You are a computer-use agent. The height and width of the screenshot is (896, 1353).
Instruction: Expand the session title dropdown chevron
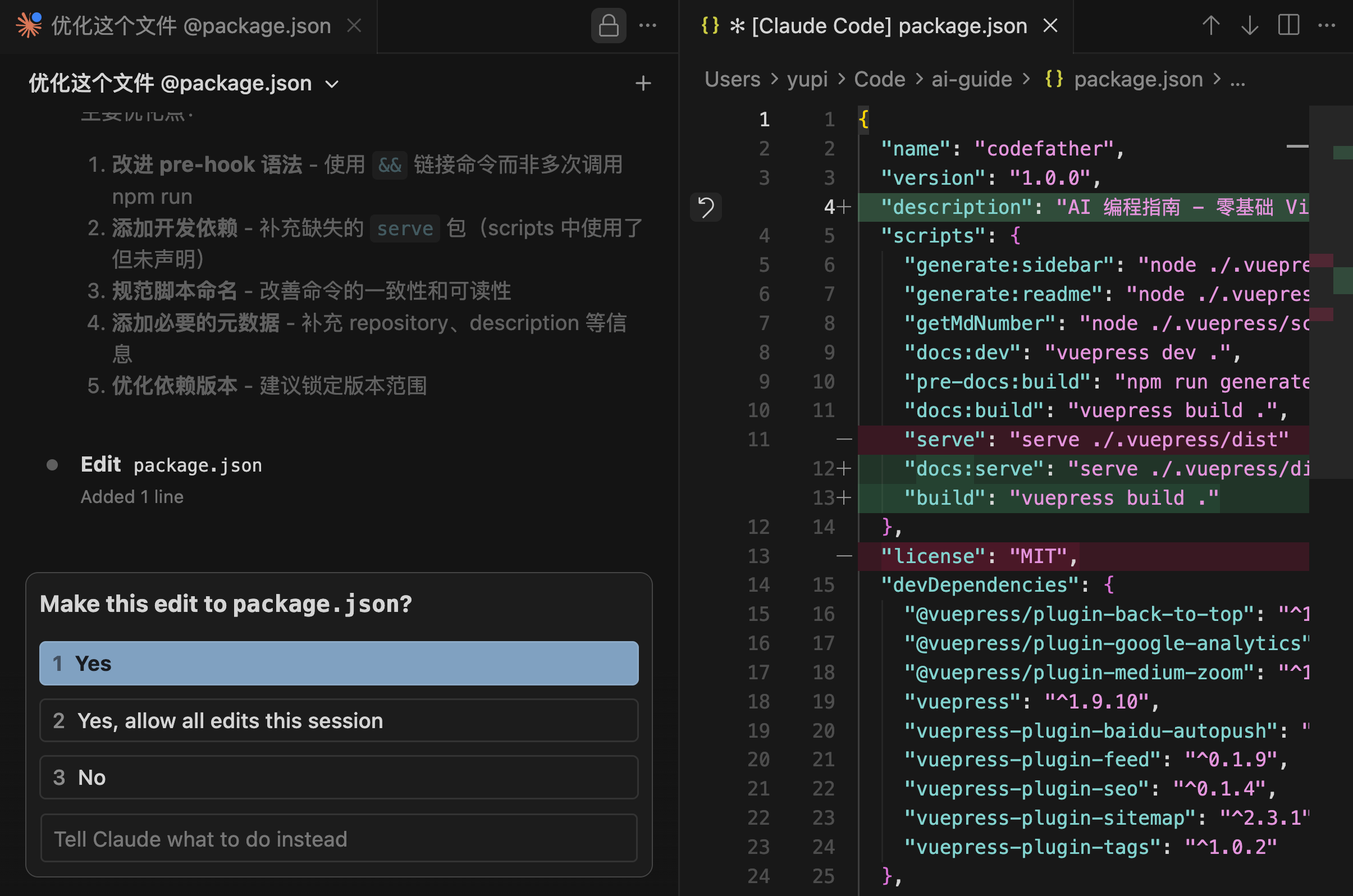pos(332,84)
